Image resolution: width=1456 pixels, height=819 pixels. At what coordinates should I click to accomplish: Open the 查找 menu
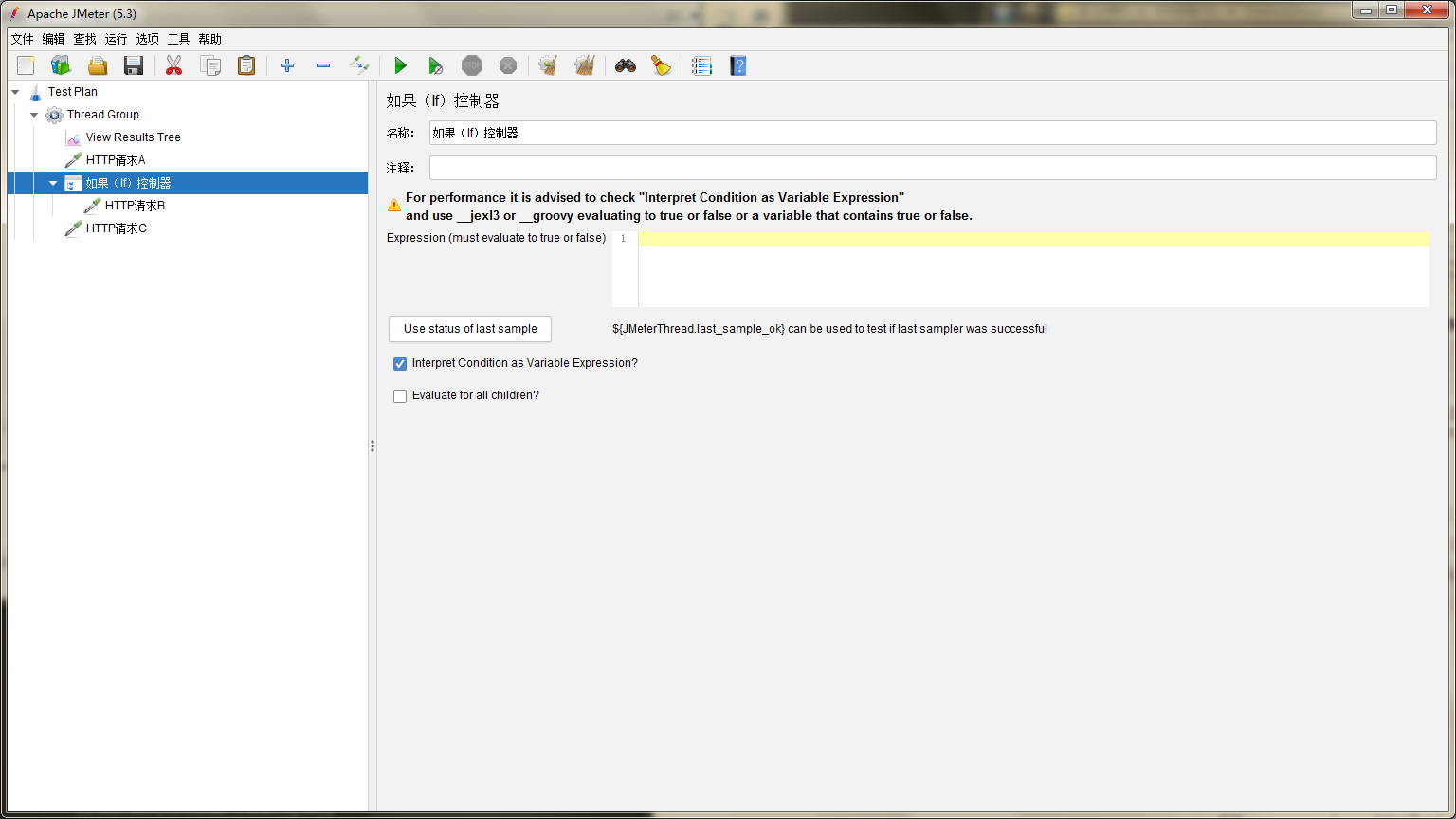coord(84,39)
